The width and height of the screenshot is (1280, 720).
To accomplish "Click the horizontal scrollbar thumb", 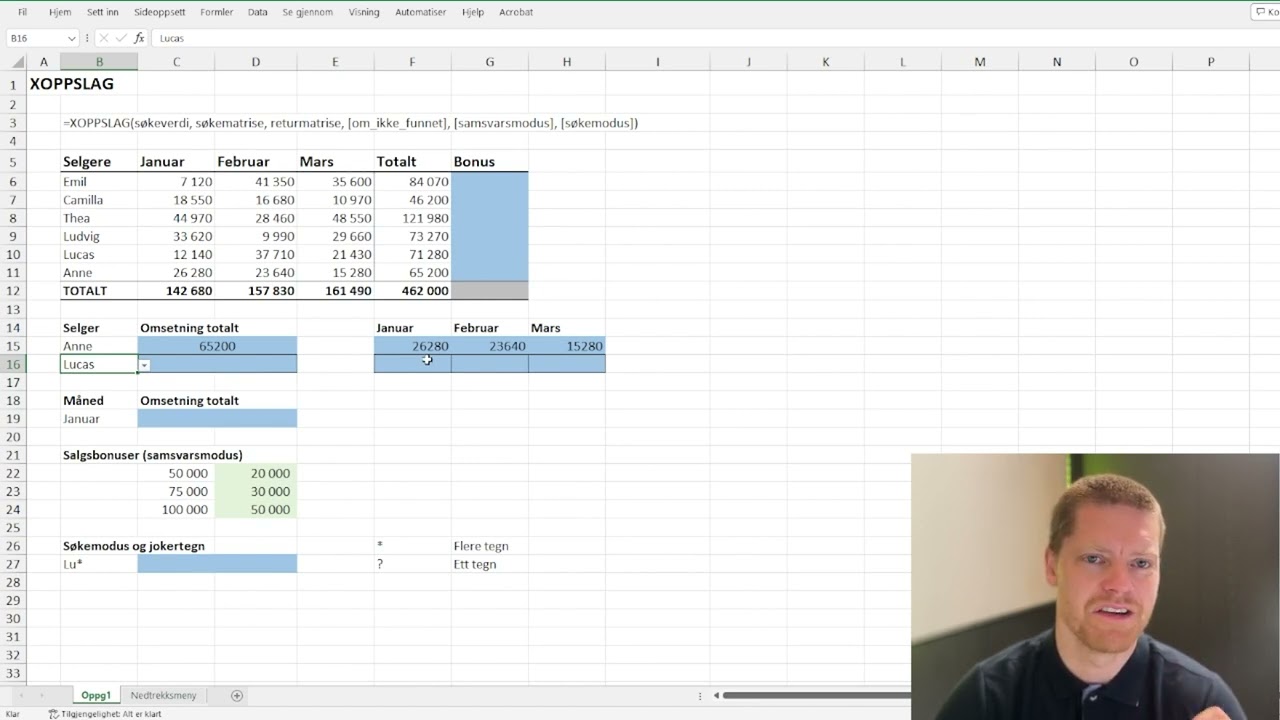I will (x=816, y=695).
